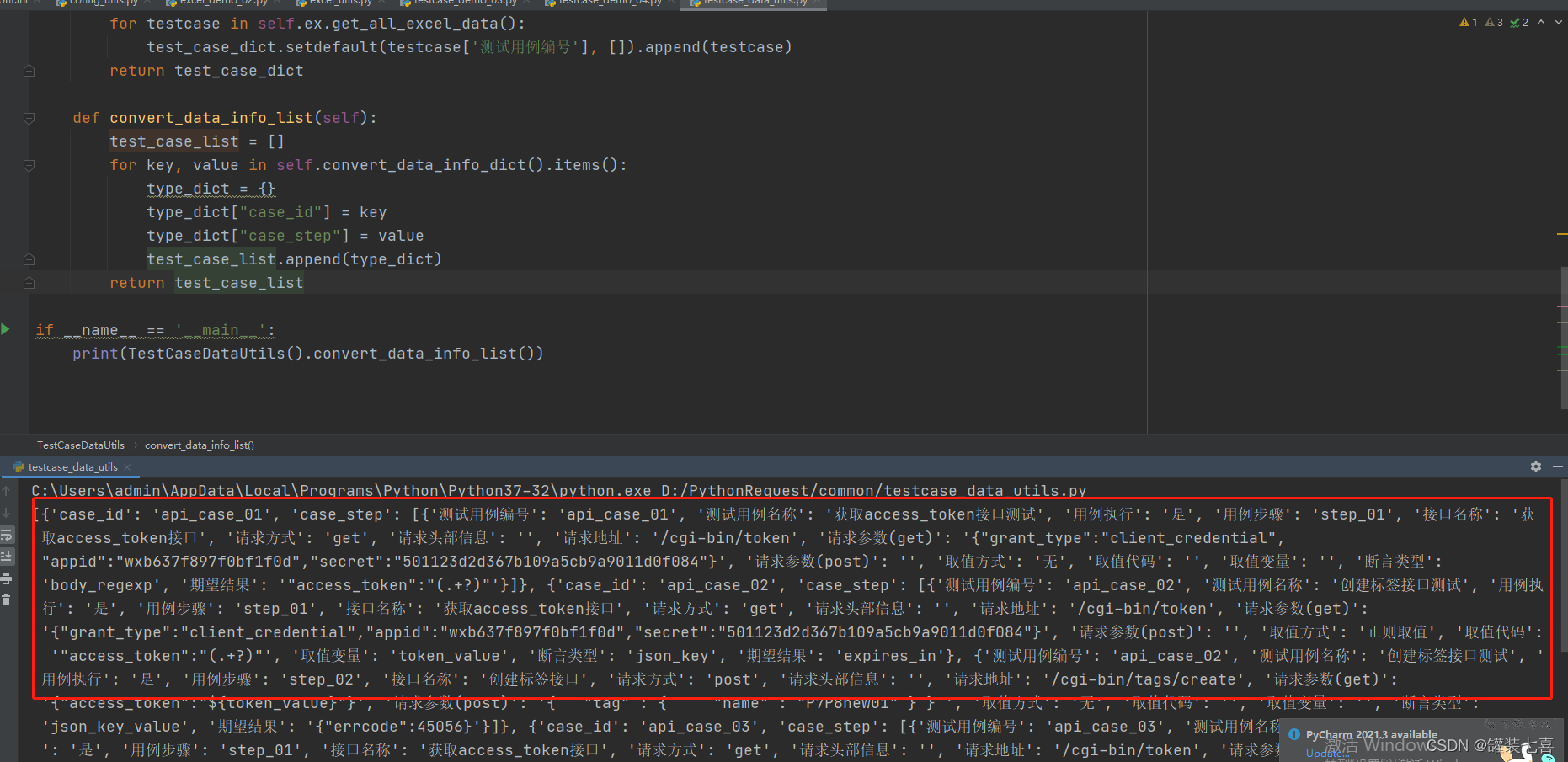Click the print(TestCaseDataUtils()...) line
Screen dimensions: 1568x762
(308, 354)
